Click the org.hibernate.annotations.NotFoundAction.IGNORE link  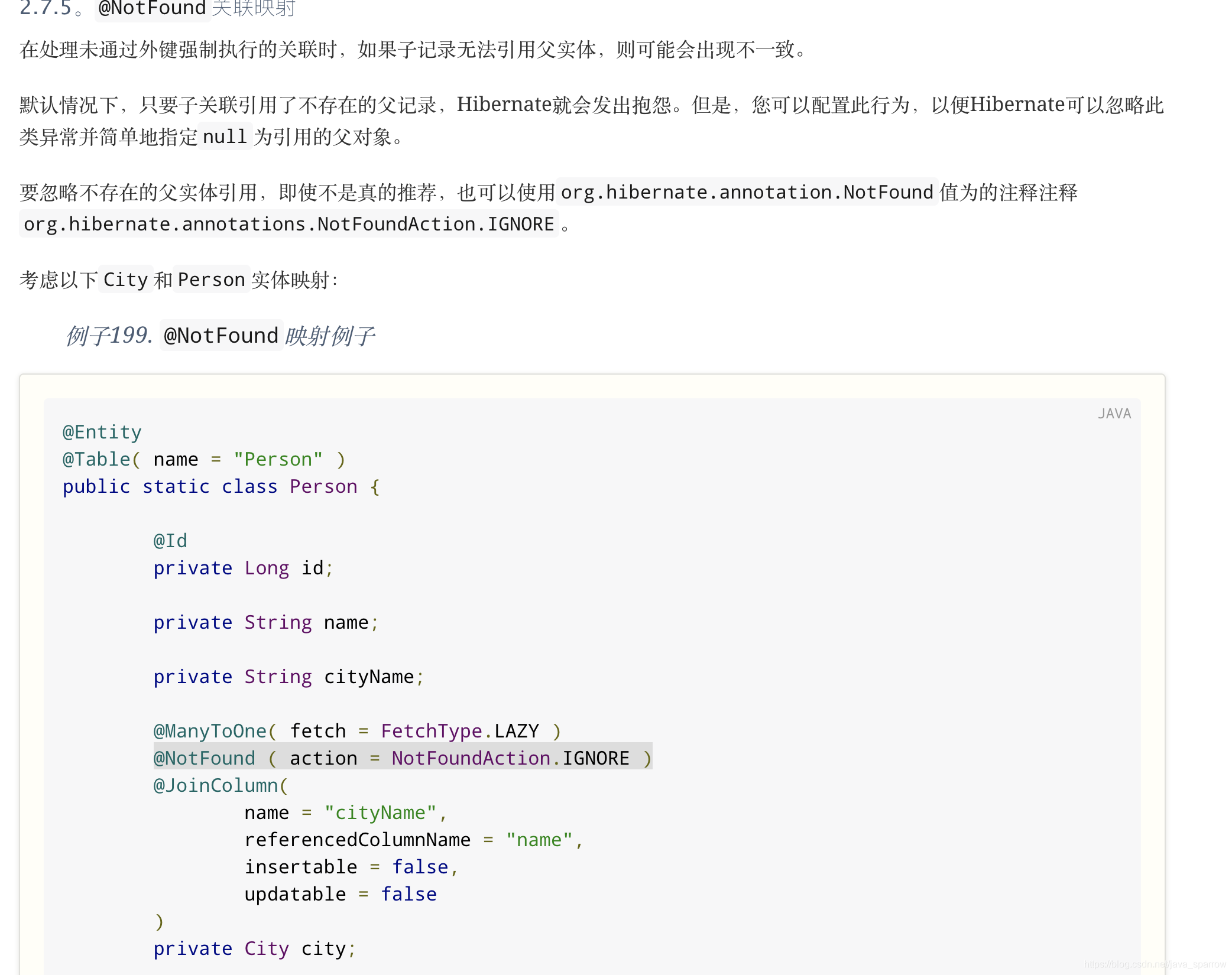pyautogui.click(x=289, y=224)
